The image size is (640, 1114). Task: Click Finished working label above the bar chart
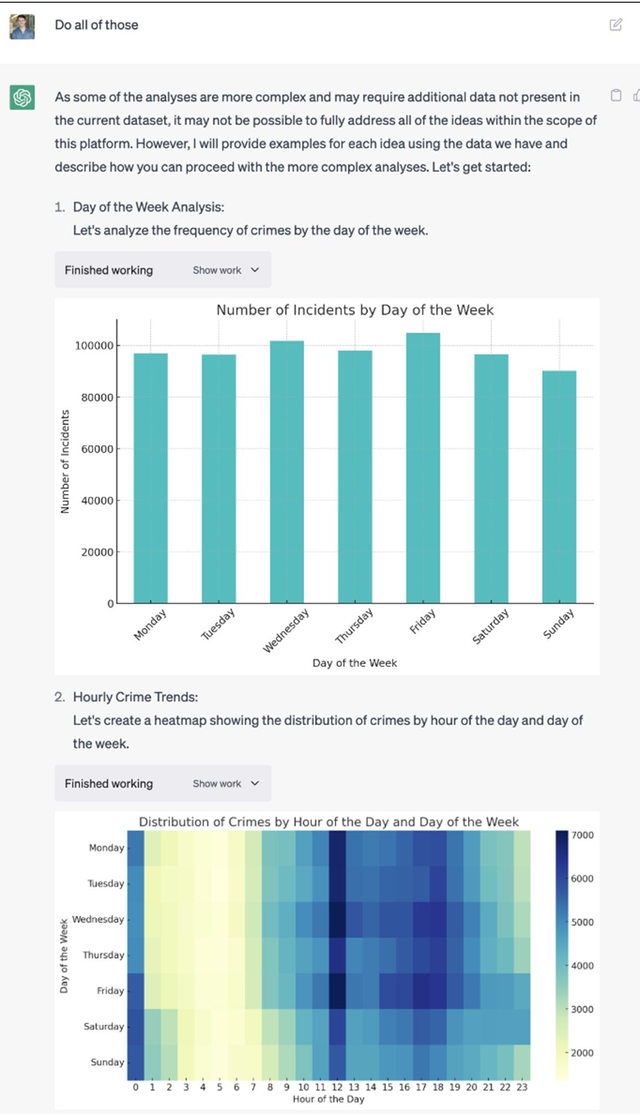(x=109, y=270)
